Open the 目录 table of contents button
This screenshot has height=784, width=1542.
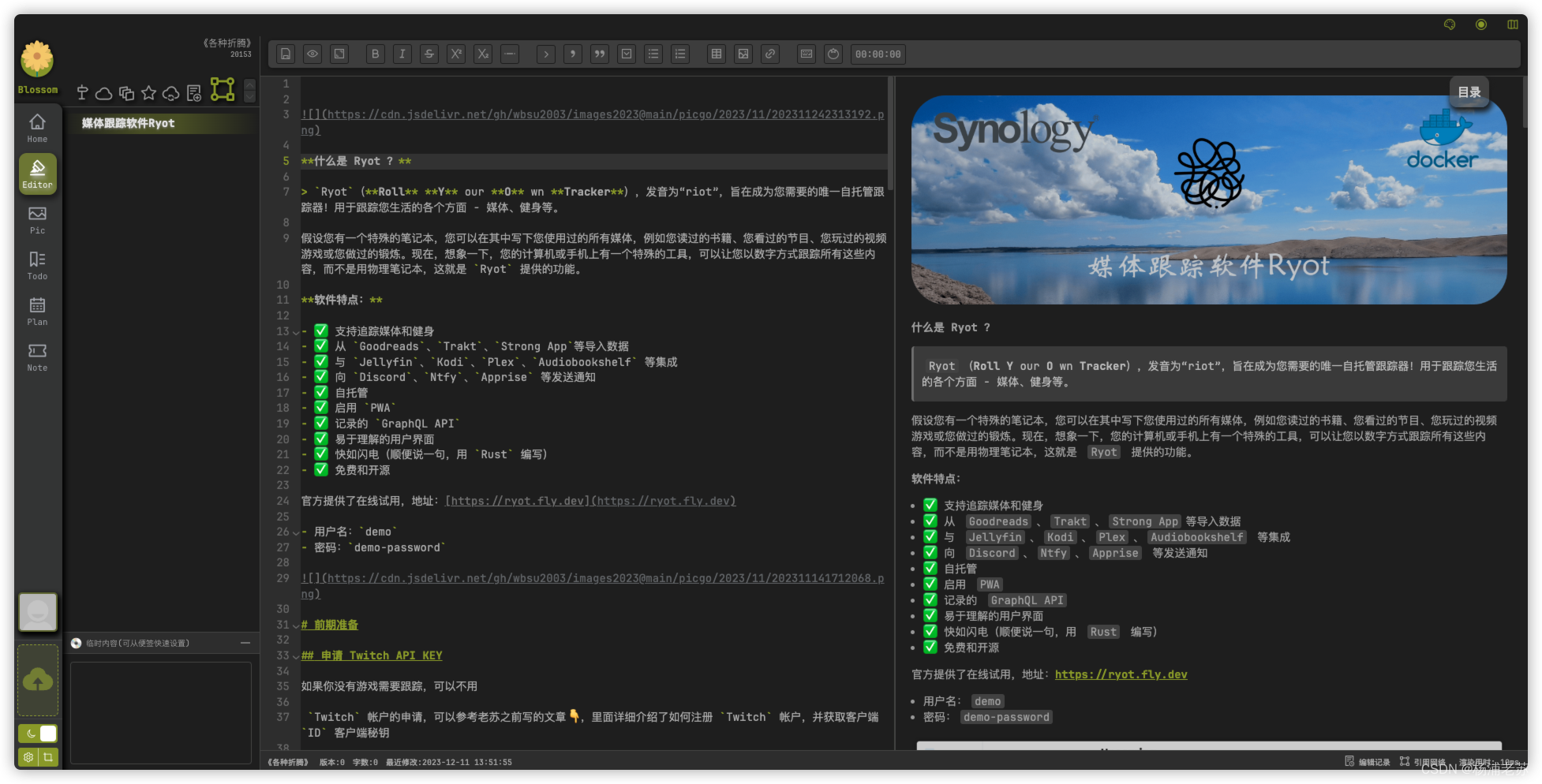pyautogui.click(x=1469, y=92)
